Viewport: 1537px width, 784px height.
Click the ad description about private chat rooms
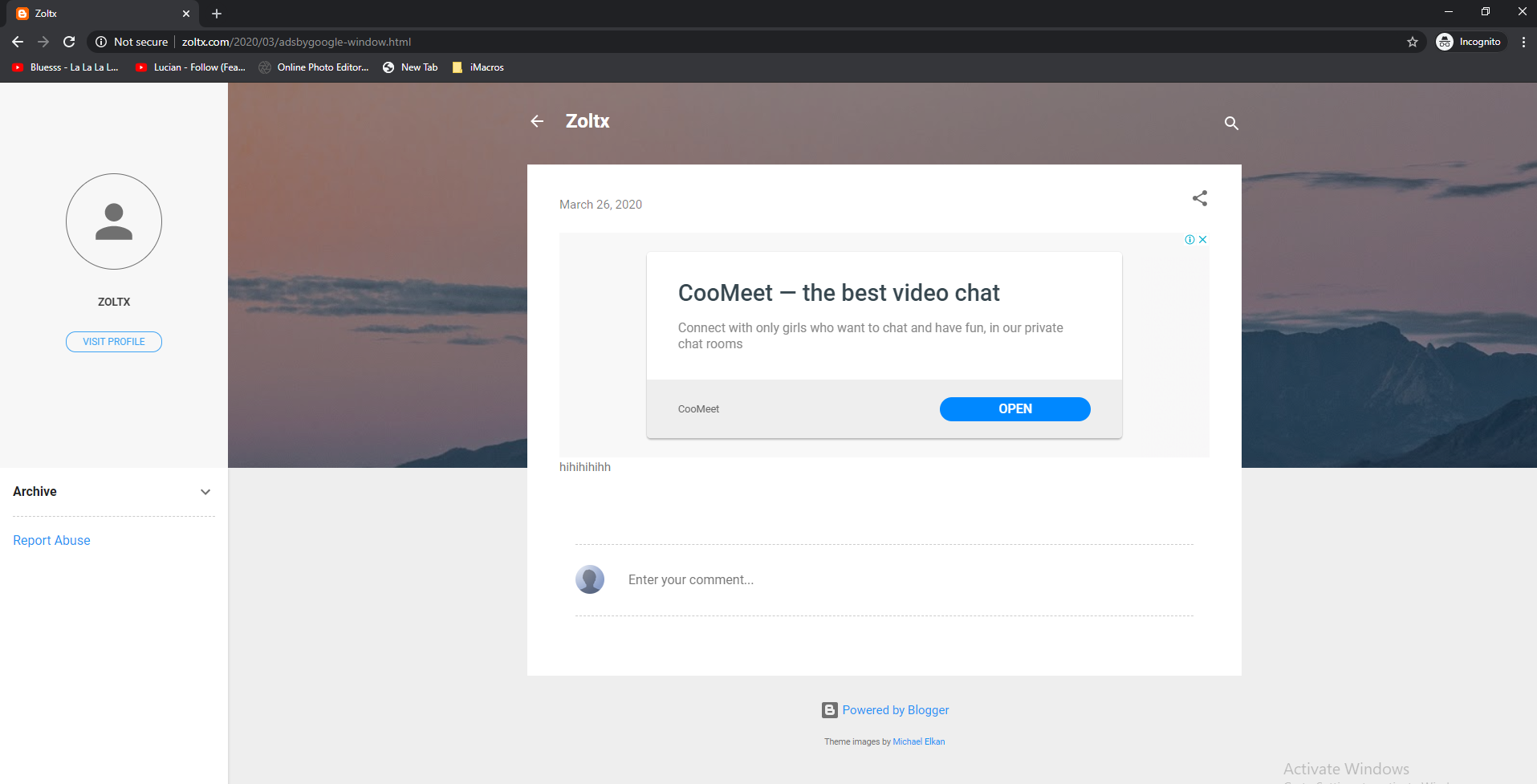871,336
